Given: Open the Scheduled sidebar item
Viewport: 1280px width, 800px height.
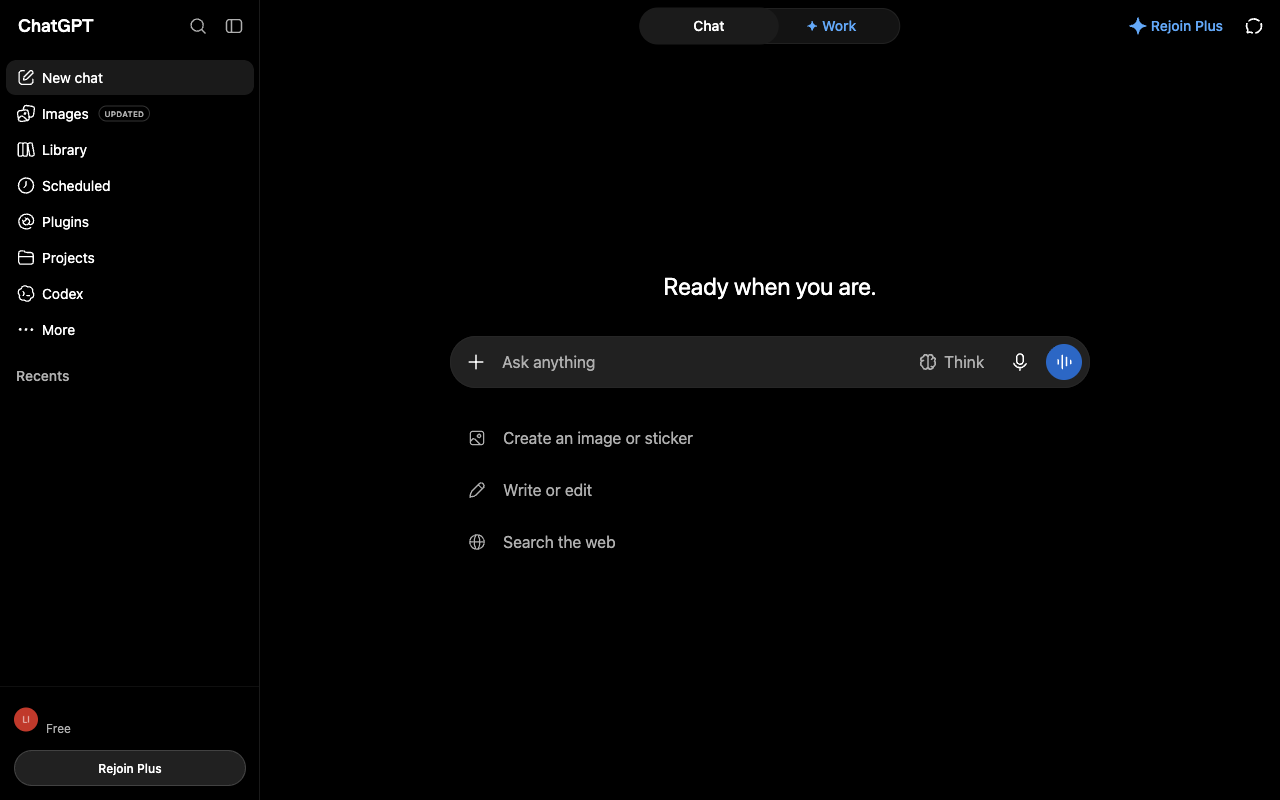Looking at the screenshot, I should [x=130, y=186].
